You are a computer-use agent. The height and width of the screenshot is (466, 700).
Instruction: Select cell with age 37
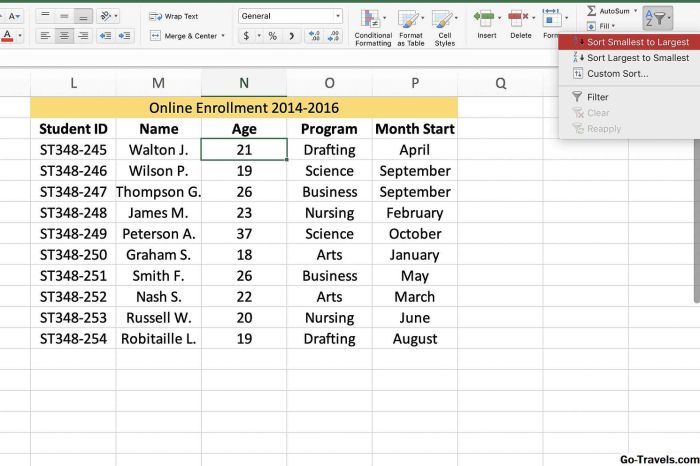[244, 233]
